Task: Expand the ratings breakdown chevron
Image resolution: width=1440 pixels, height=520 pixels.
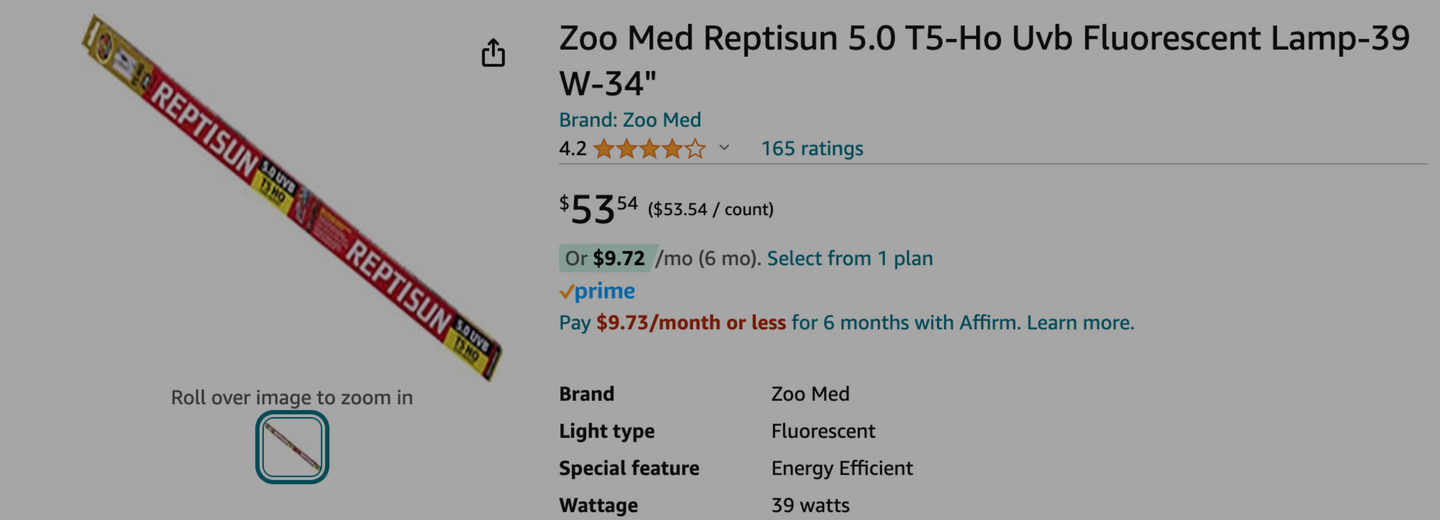Action: [x=725, y=148]
